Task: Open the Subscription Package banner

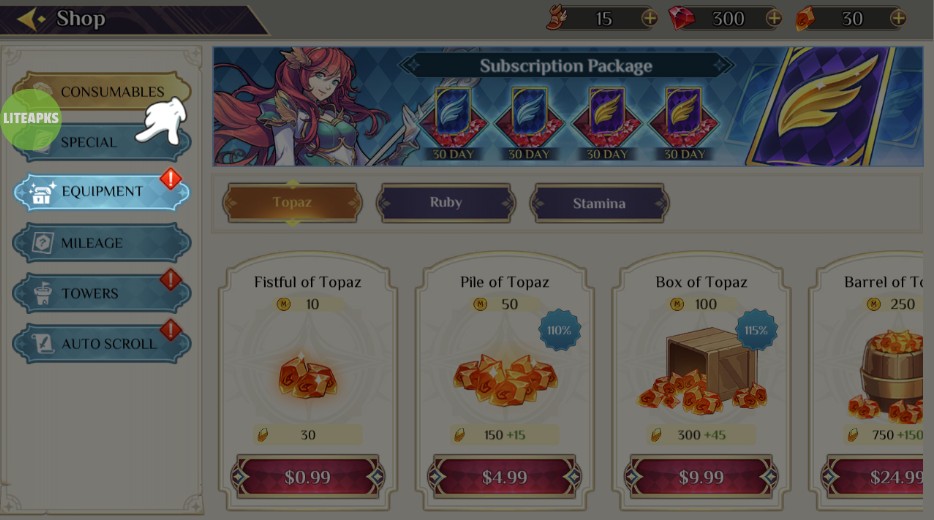Action: point(568,107)
